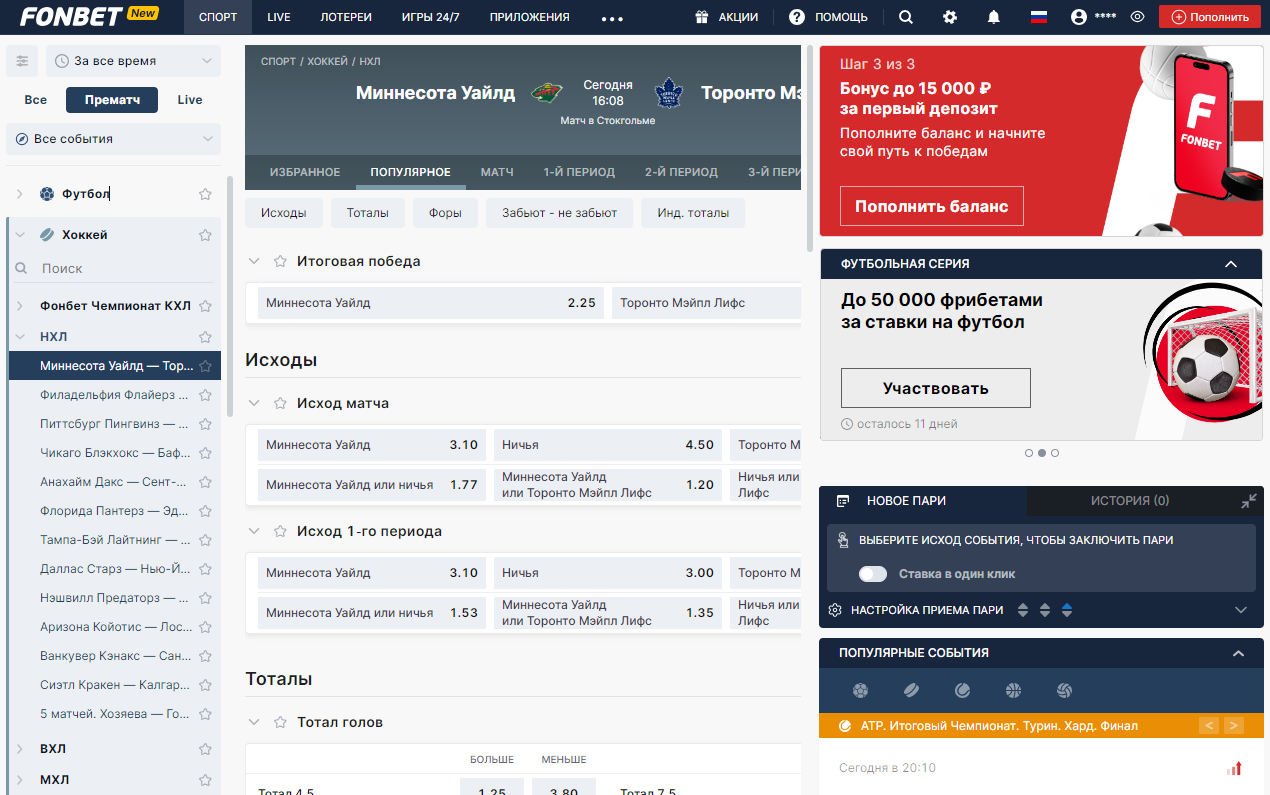Open user account profile icon
Viewport: 1270px width, 795px height.
coord(1078,17)
